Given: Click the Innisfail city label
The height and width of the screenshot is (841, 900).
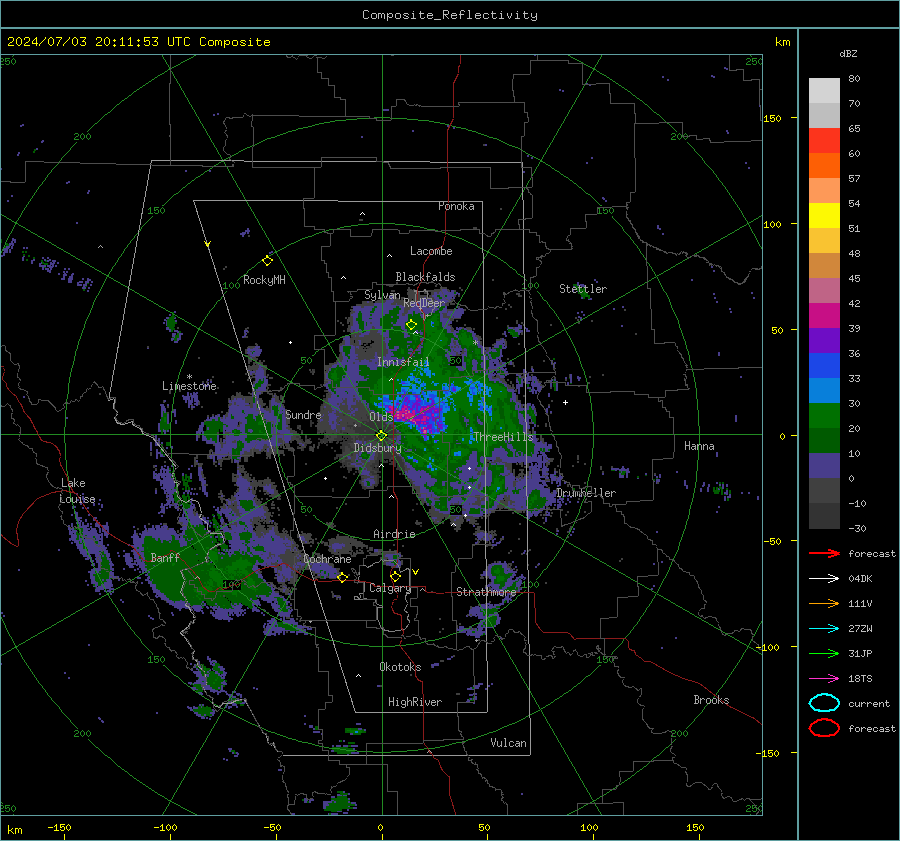Looking at the screenshot, I should click(403, 362).
